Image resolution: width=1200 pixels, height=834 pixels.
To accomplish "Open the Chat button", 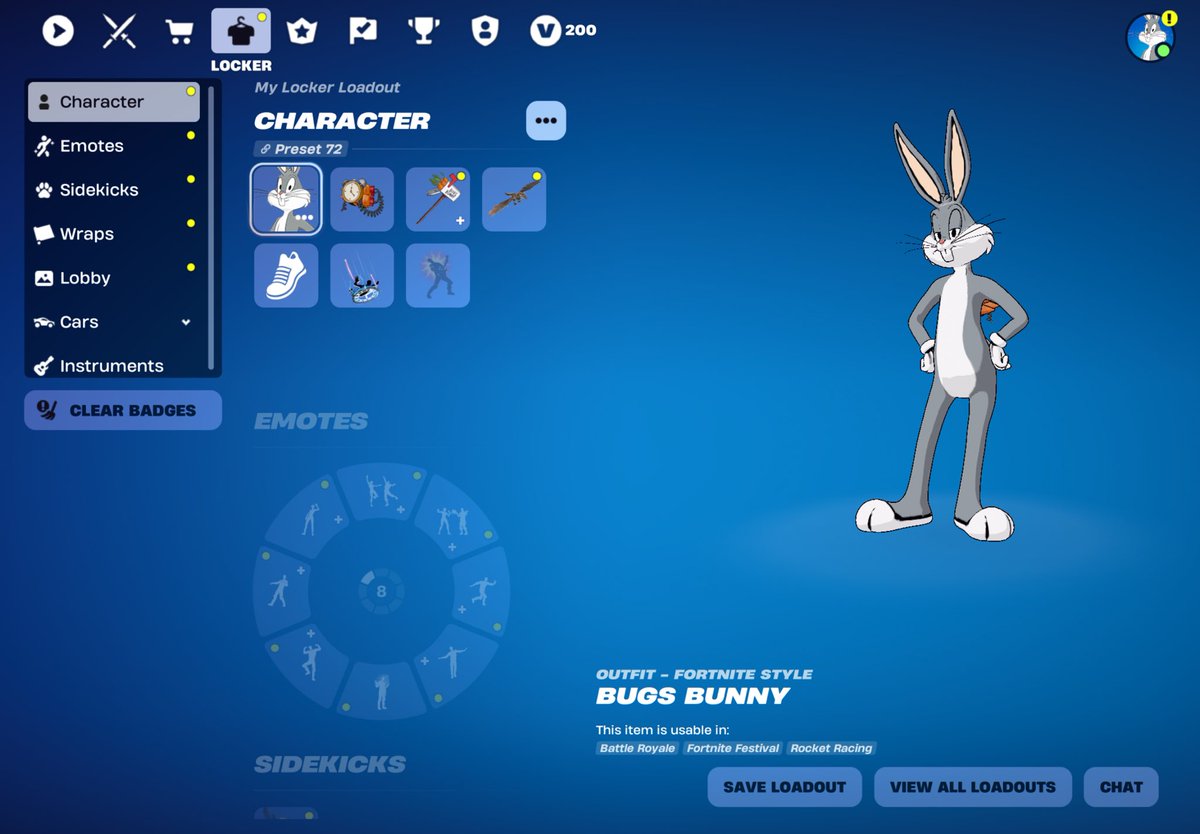I will (1121, 787).
